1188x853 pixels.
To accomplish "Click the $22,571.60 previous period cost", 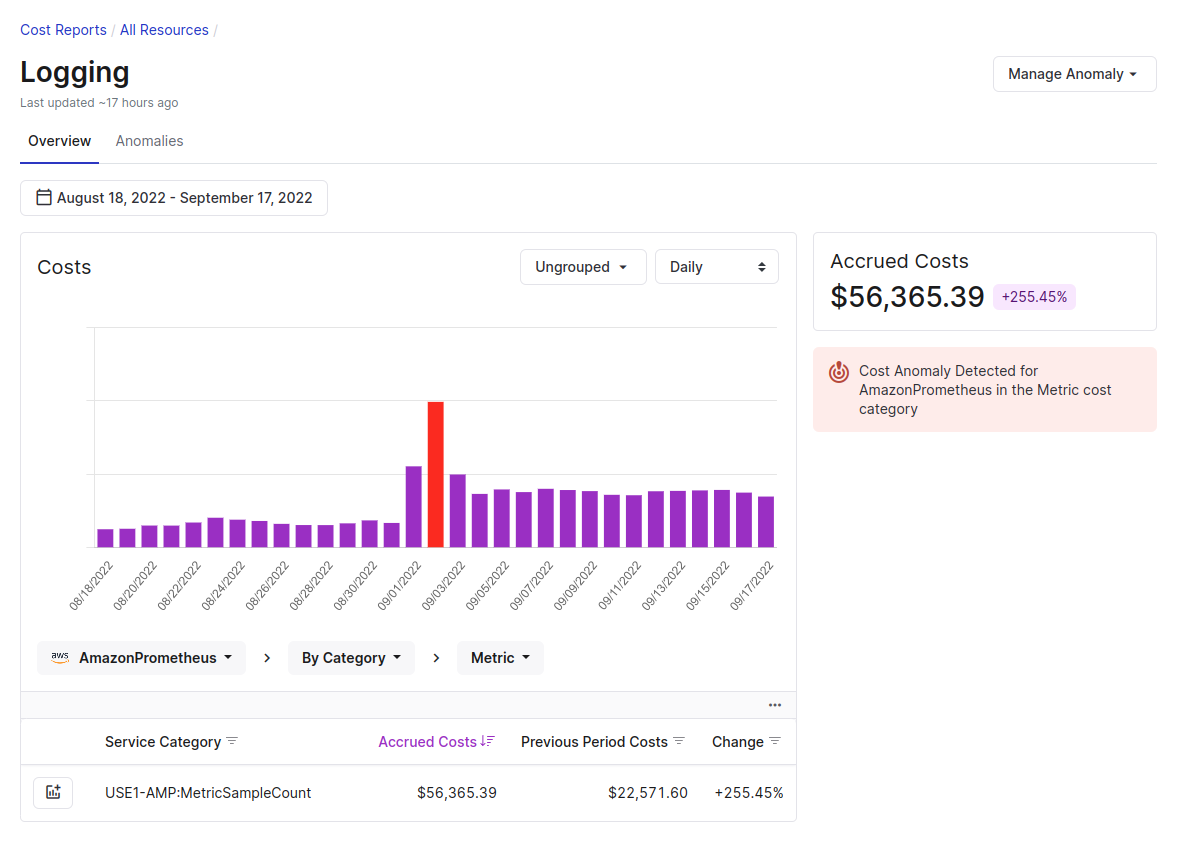I will (648, 792).
